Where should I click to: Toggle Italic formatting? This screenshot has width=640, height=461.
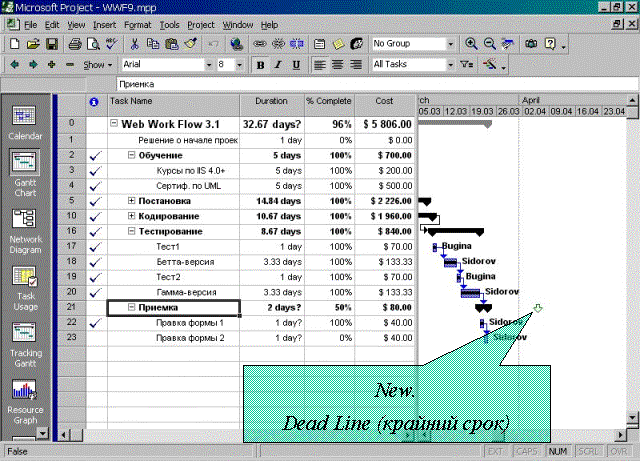pos(278,65)
